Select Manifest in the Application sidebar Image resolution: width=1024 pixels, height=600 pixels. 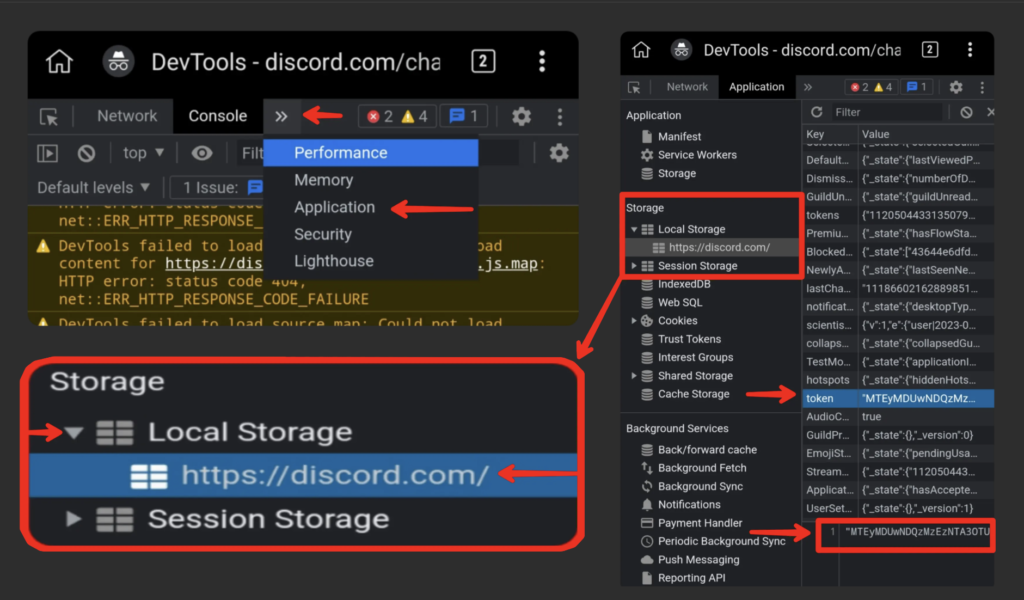(679, 136)
